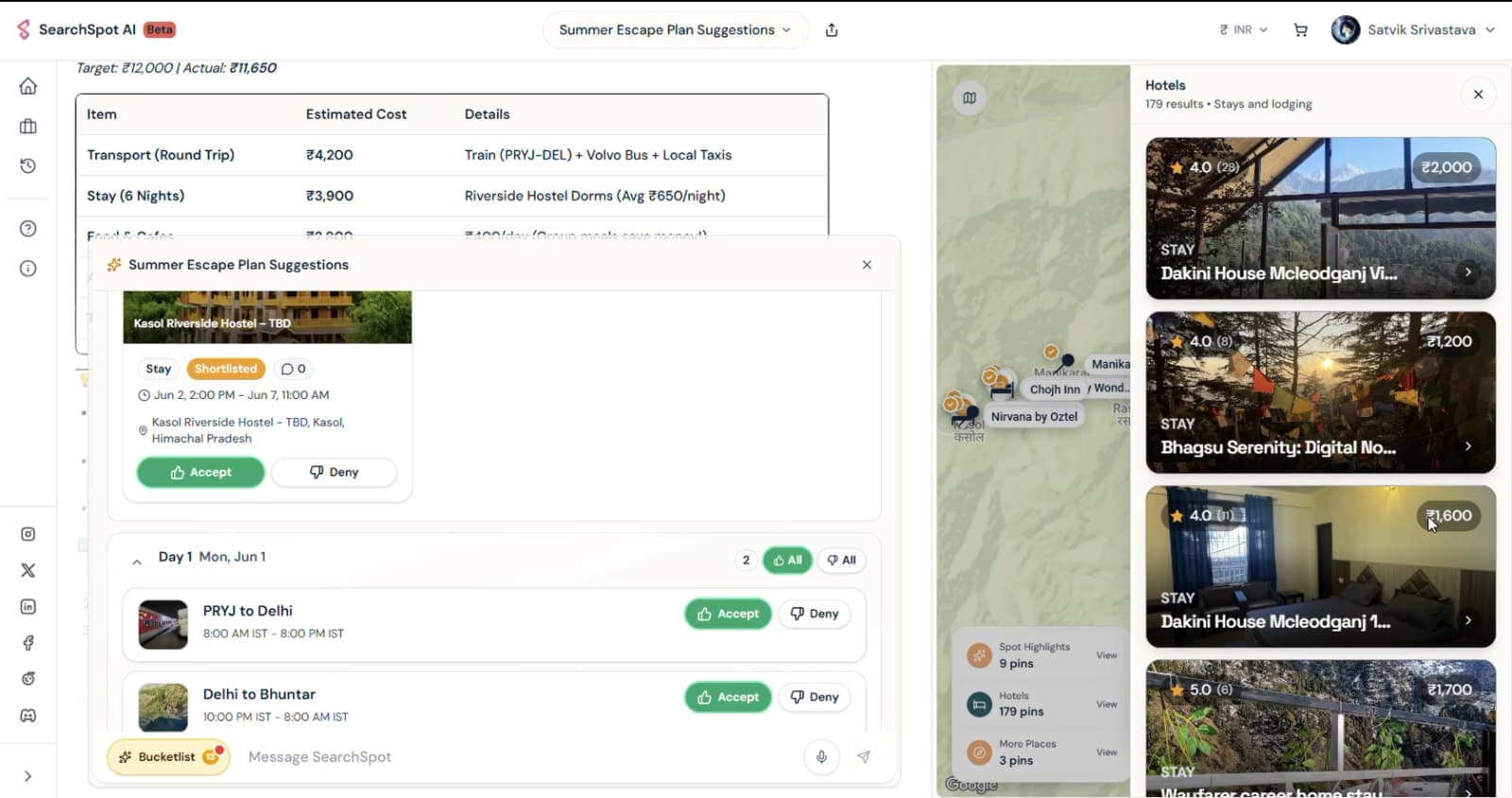Collapse the Day 1 Mon, Jun 1 section
This screenshot has height=798, width=1512.
tap(137, 562)
